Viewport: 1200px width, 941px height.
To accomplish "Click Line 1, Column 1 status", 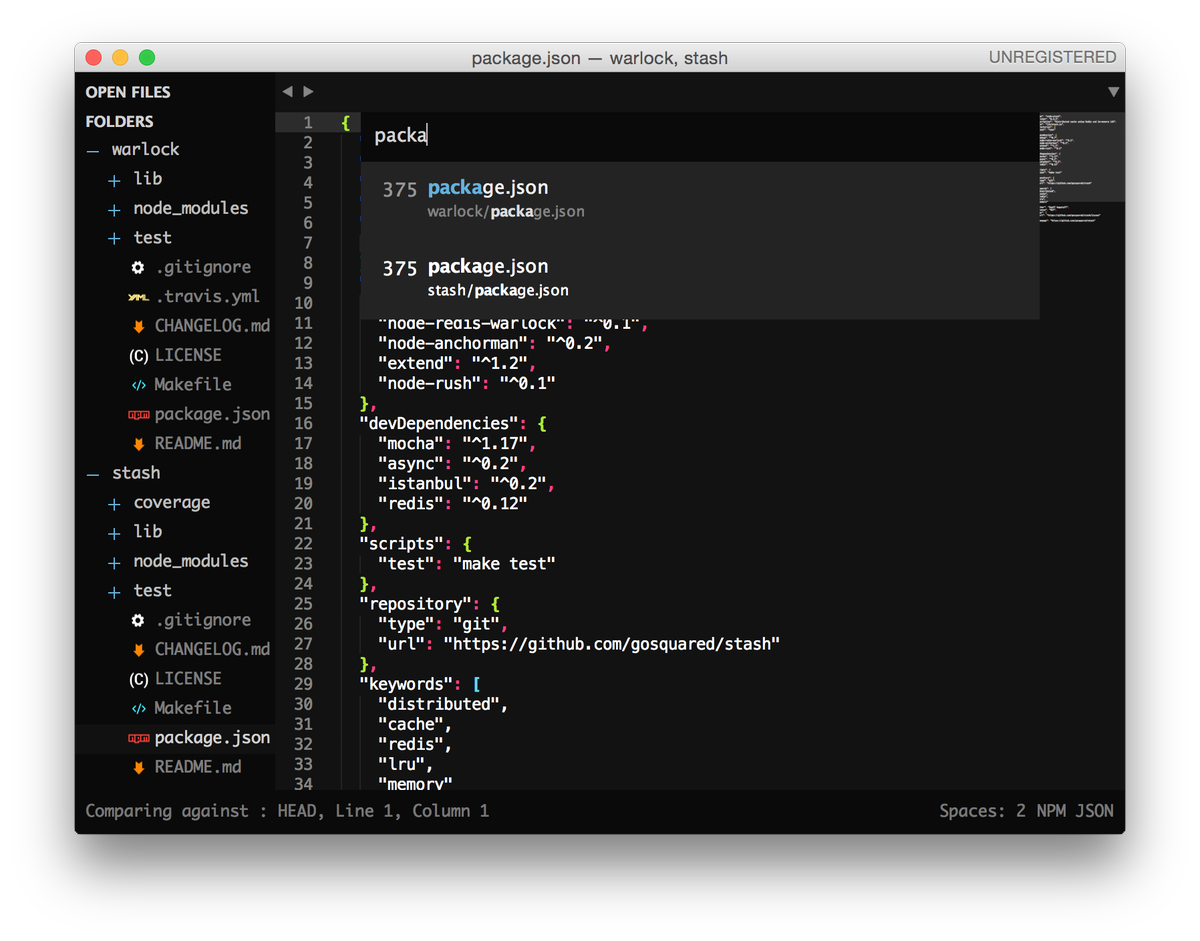I will click(412, 811).
